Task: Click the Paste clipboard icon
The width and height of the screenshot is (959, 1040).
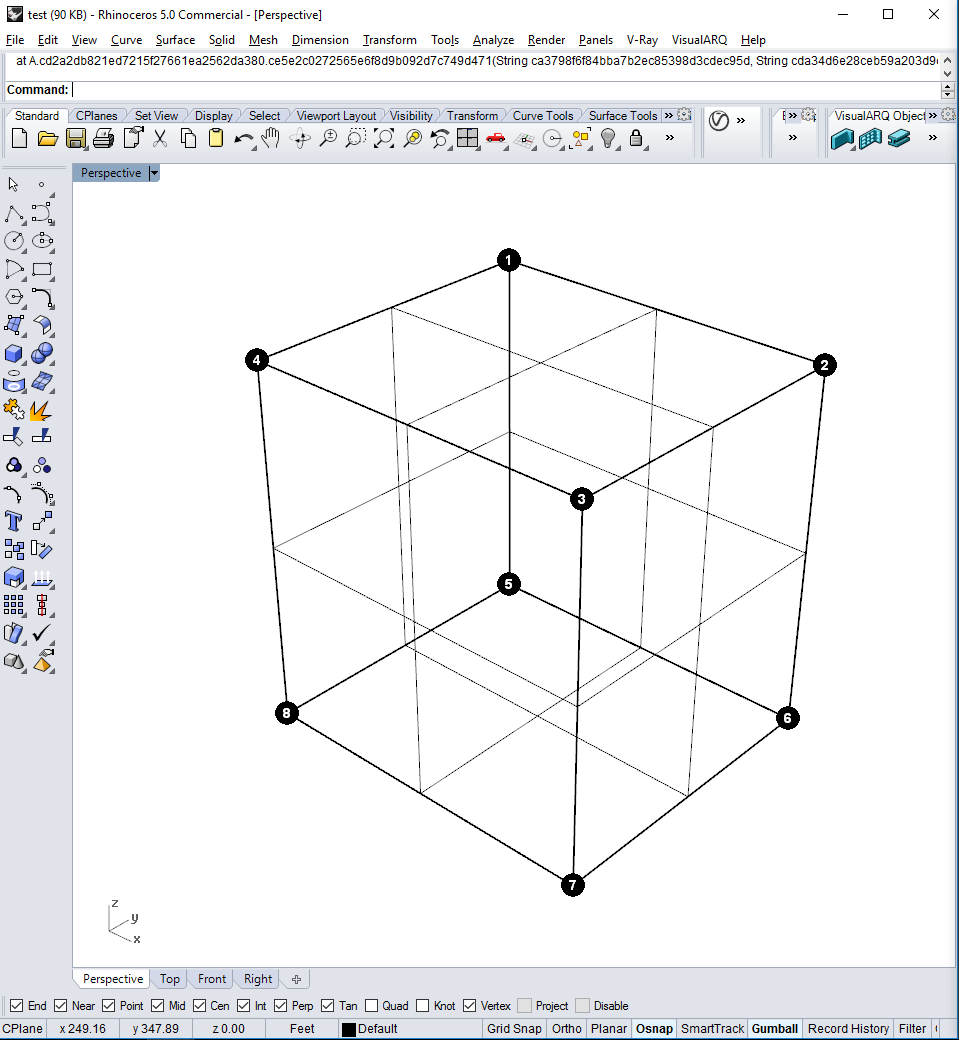Action: click(x=216, y=139)
